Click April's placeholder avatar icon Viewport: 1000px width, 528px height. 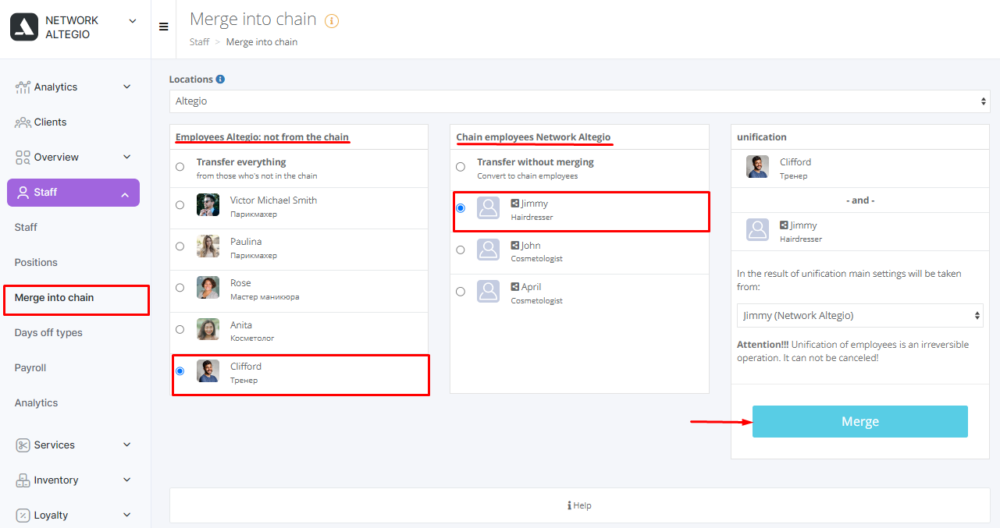point(489,291)
